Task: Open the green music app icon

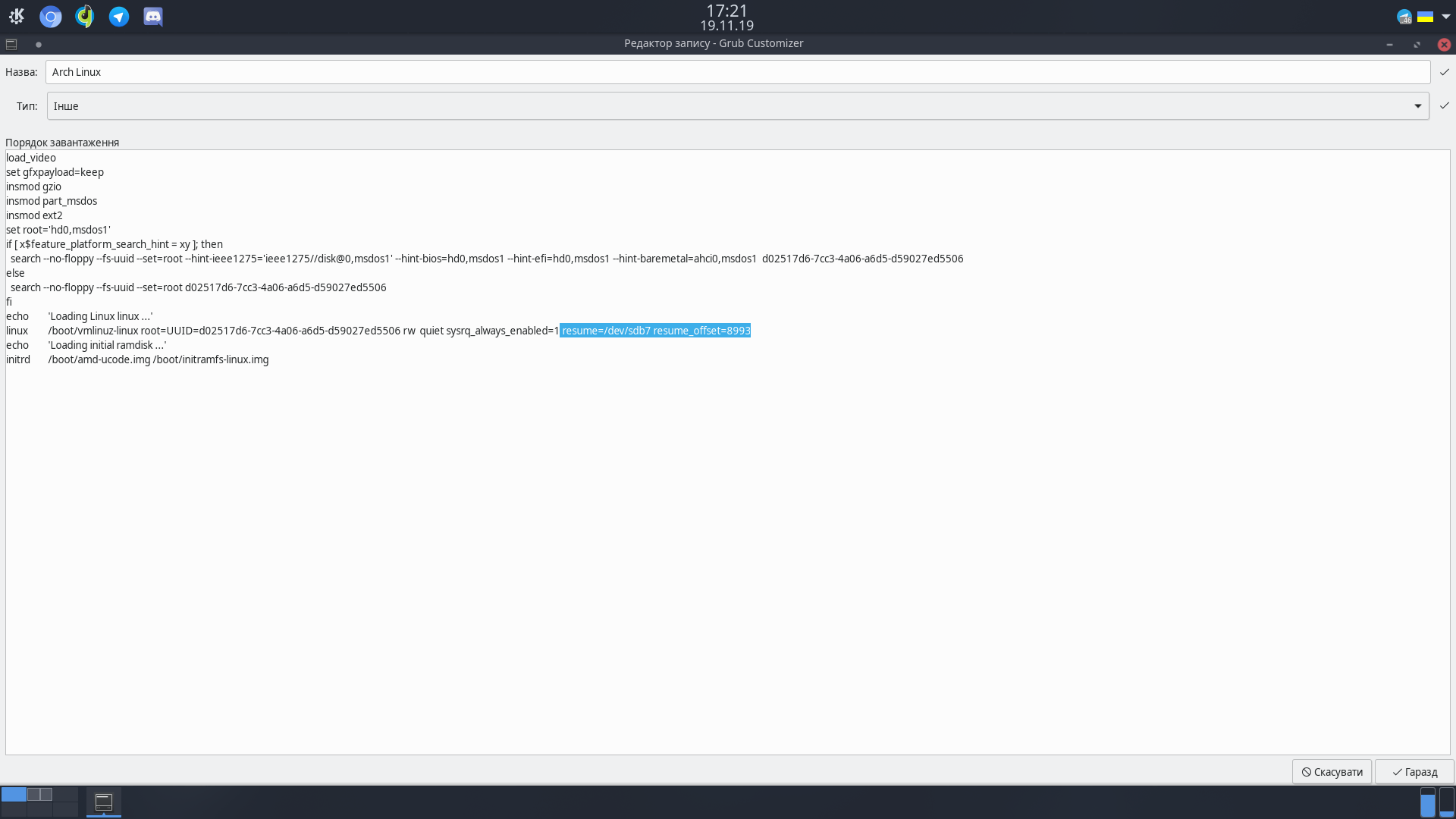Action: point(85,16)
